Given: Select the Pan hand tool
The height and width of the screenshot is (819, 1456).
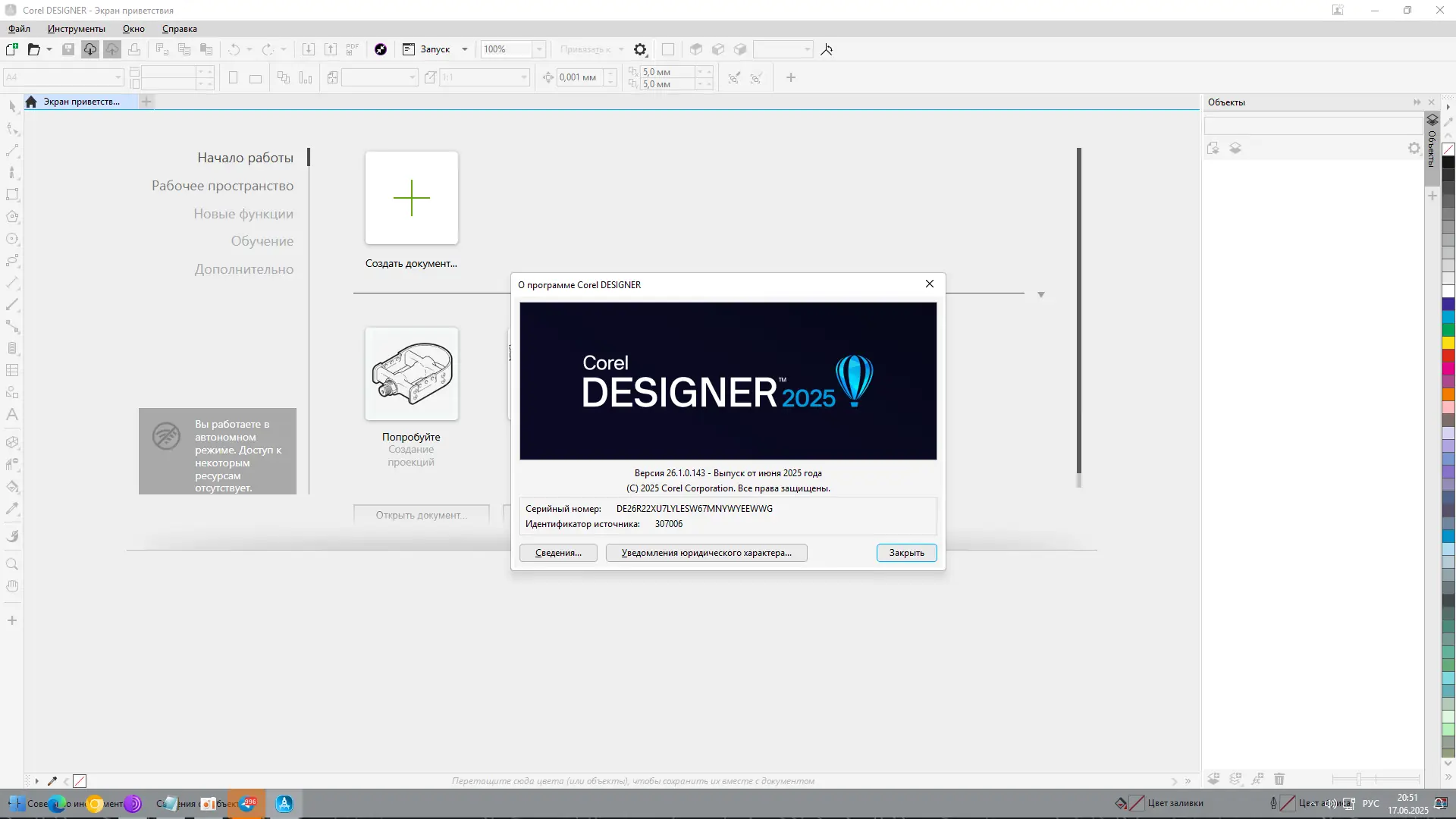Looking at the screenshot, I should [12, 586].
